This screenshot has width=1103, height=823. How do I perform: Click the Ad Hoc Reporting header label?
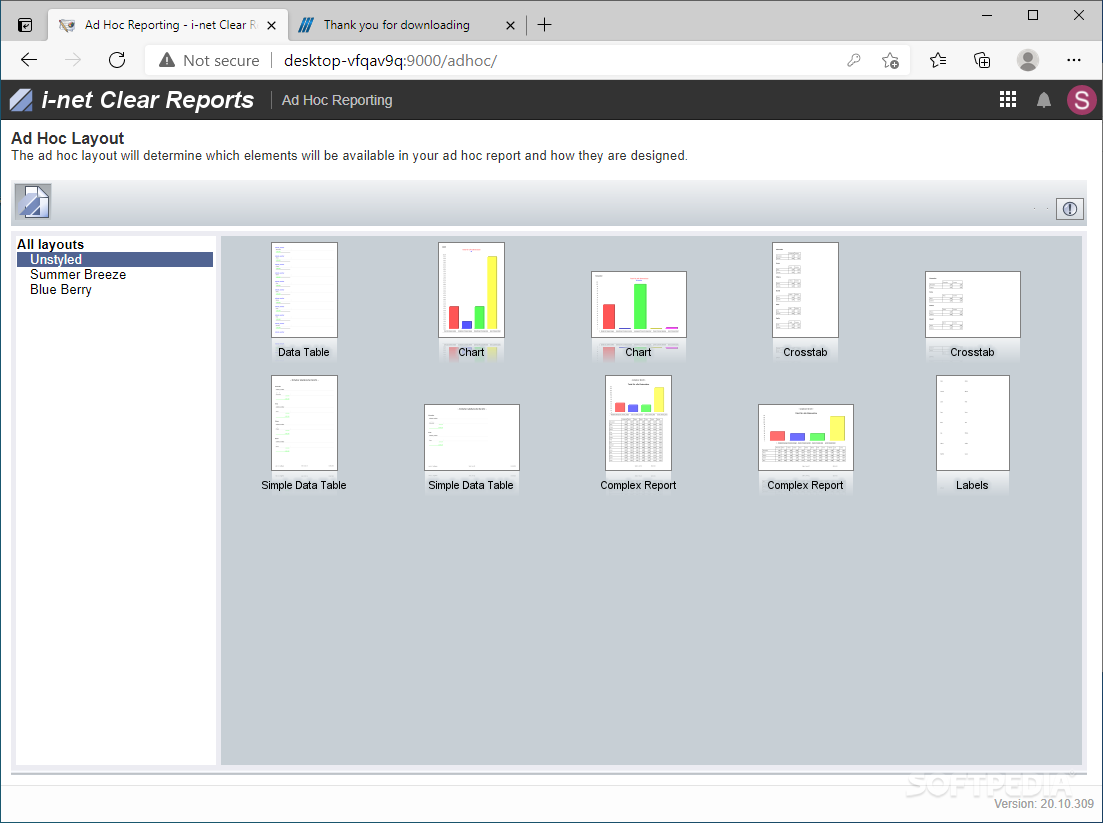tap(337, 100)
